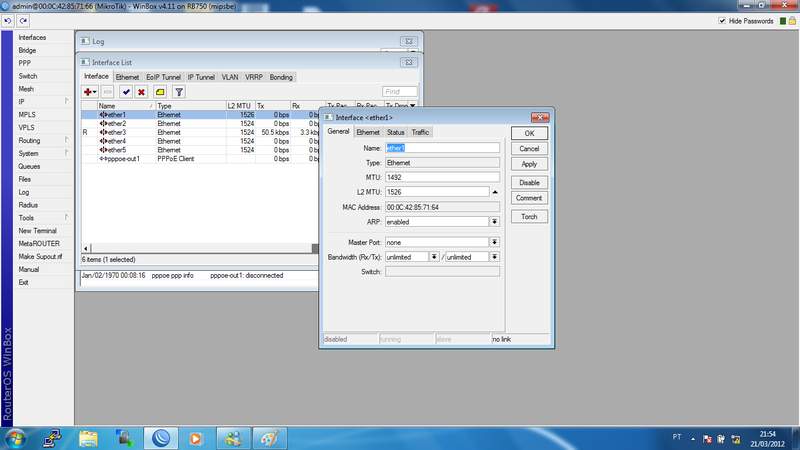Collapse the L2 MTU field arrow
The width and height of the screenshot is (800, 450).
click(495, 192)
